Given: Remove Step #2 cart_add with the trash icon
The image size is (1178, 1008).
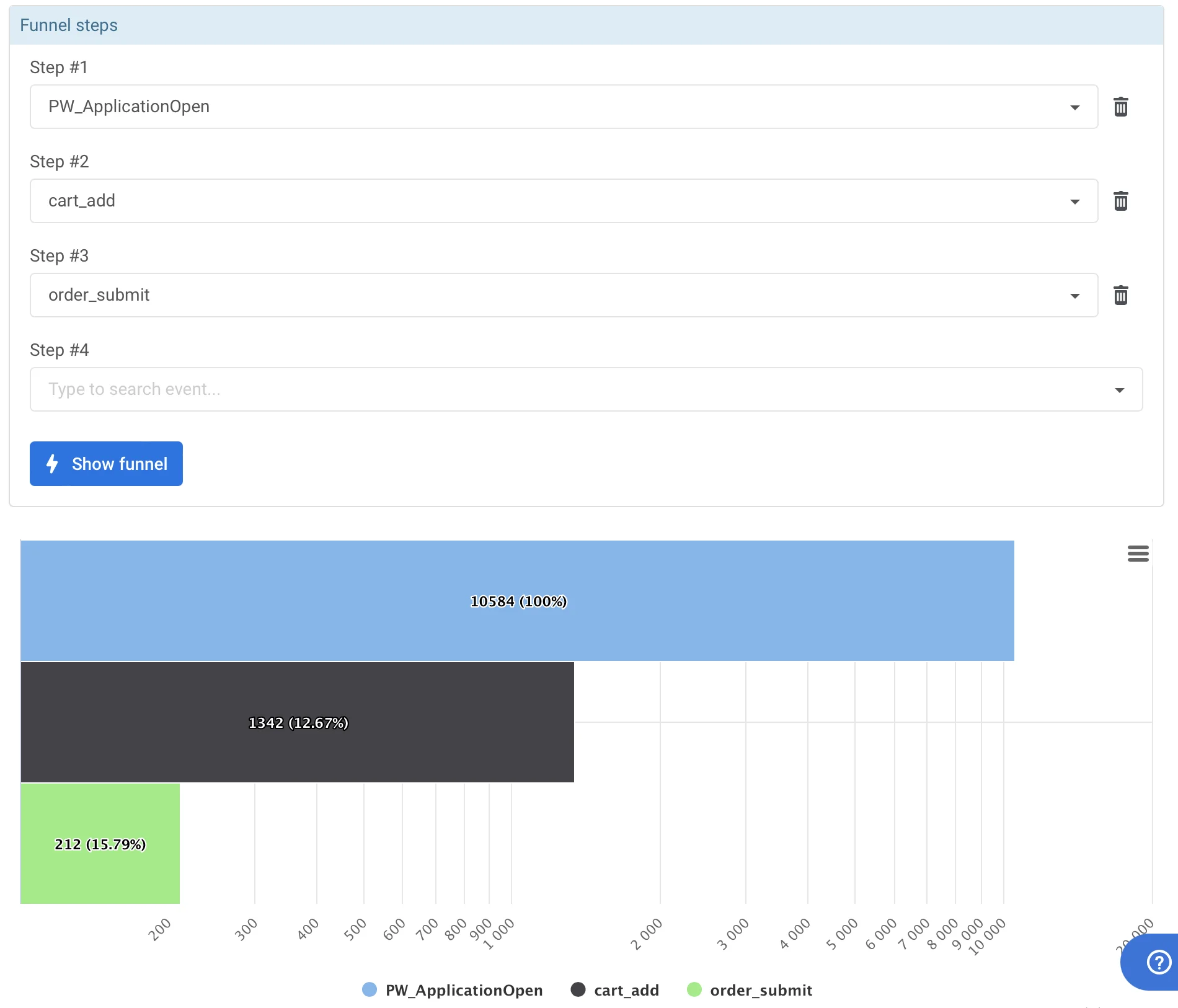Looking at the screenshot, I should pyautogui.click(x=1120, y=201).
